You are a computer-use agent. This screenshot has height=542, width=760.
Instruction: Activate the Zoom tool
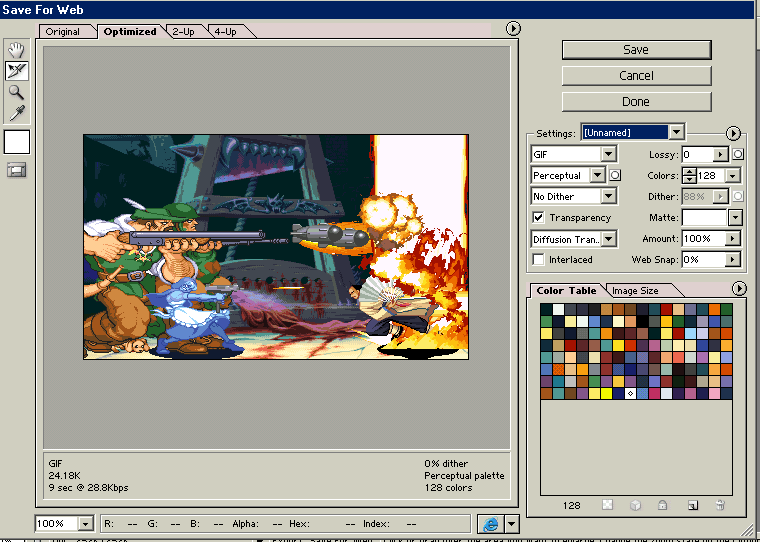17,91
